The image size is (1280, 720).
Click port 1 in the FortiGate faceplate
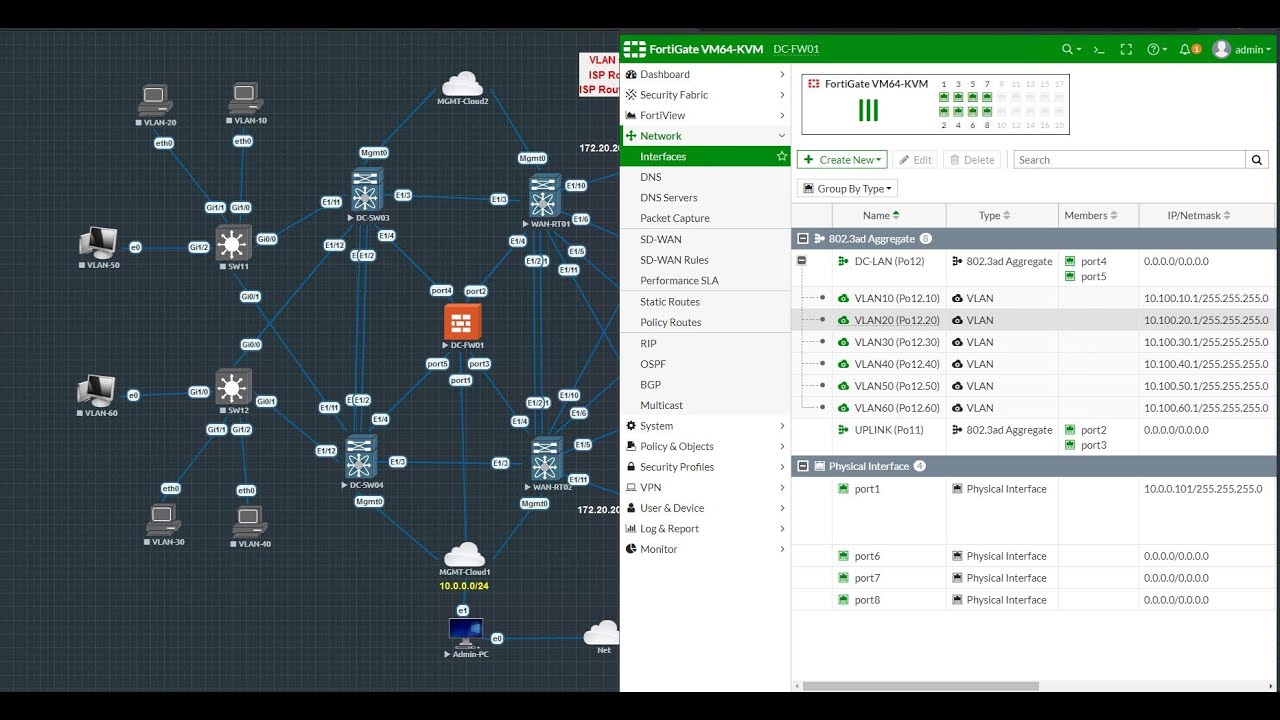[x=943, y=97]
